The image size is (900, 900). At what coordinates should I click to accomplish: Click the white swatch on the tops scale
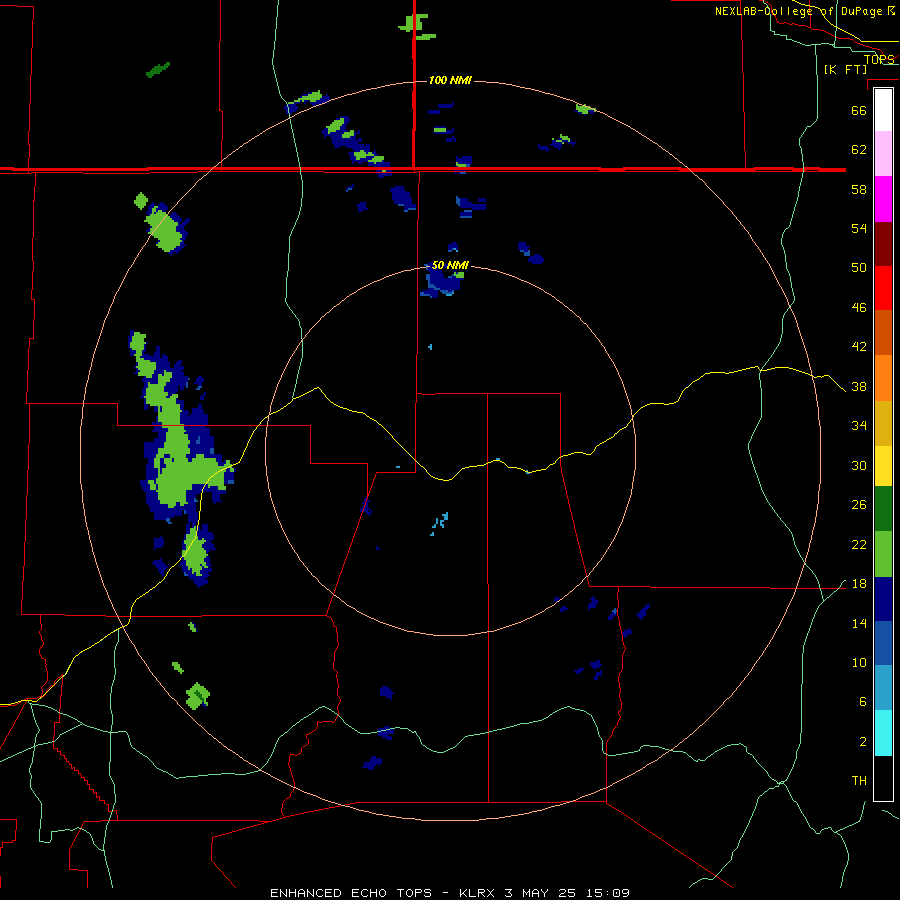[883, 110]
